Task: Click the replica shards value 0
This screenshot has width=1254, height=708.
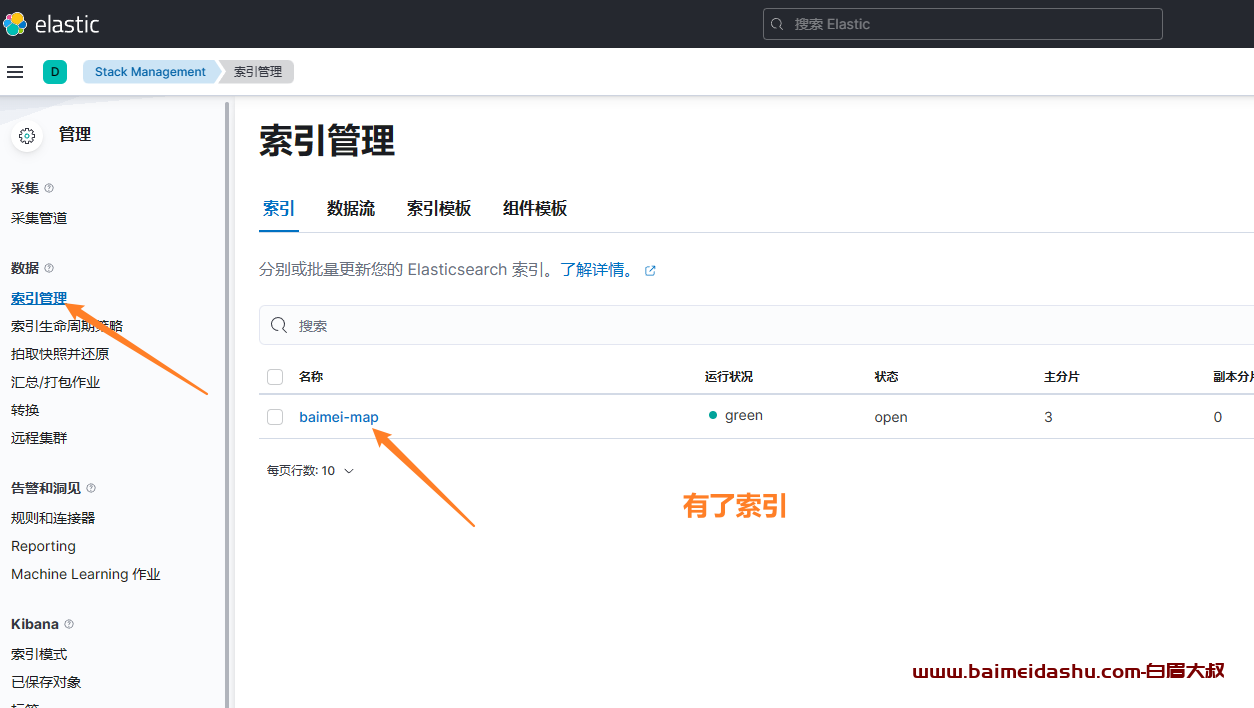Action: click(1218, 417)
